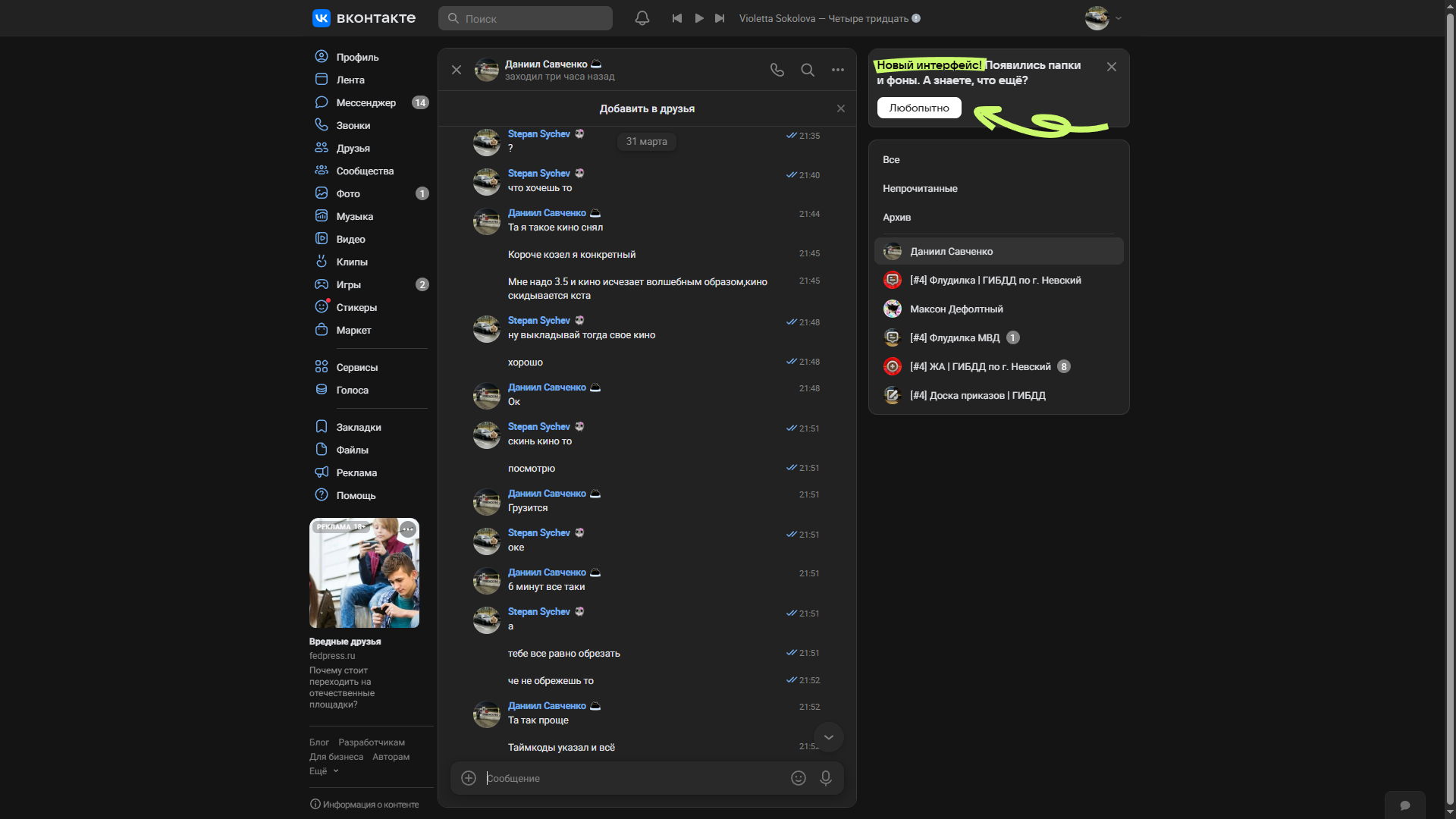Switch to the Архив folder
This screenshot has height=819, width=1456.
(896, 217)
